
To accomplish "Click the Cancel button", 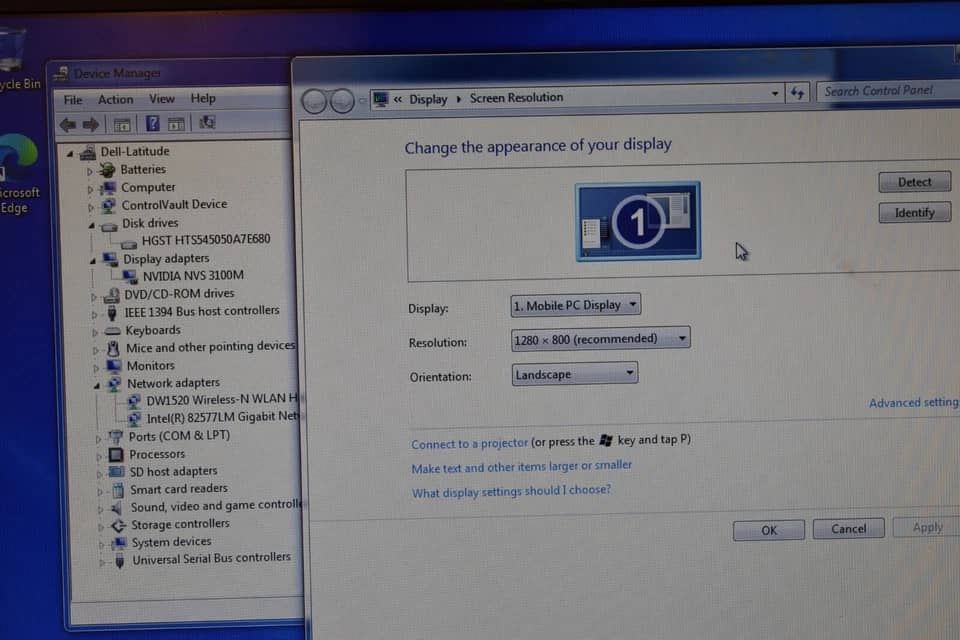I will (849, 529).
